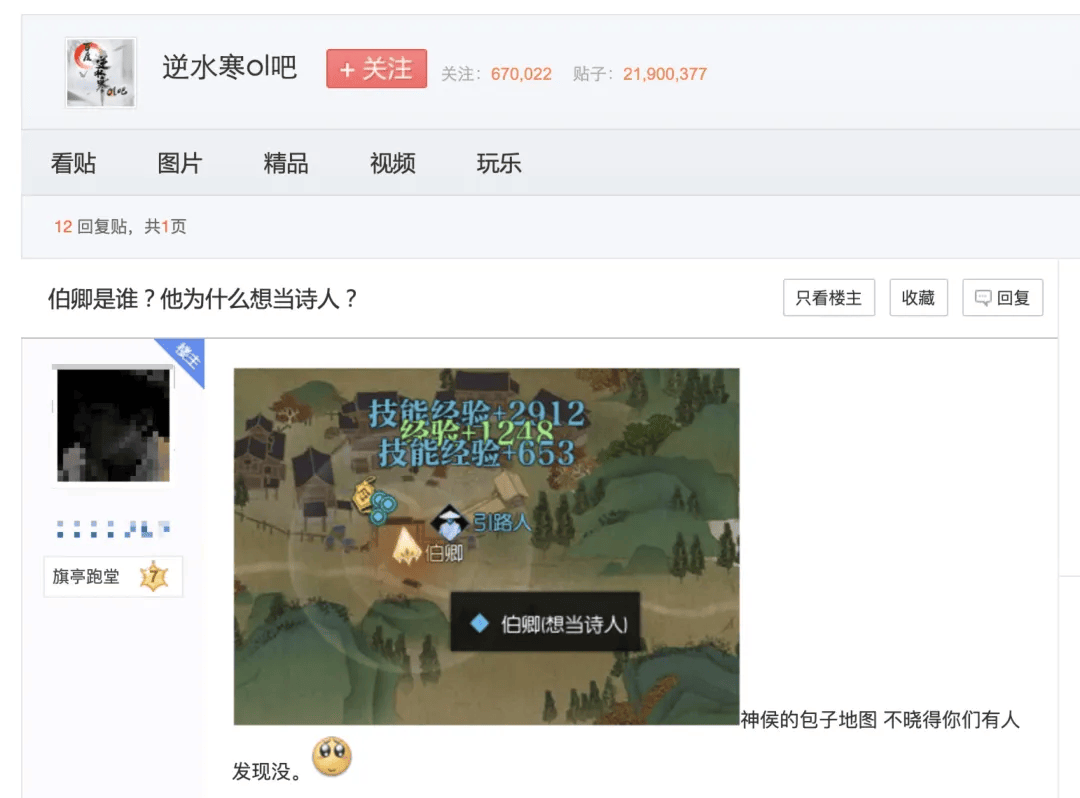Open the 精品 tab

coord(286,163)
